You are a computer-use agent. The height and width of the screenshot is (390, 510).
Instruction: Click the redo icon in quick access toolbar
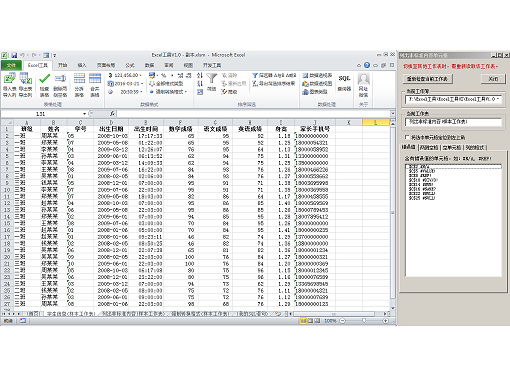tap(34, 55)
